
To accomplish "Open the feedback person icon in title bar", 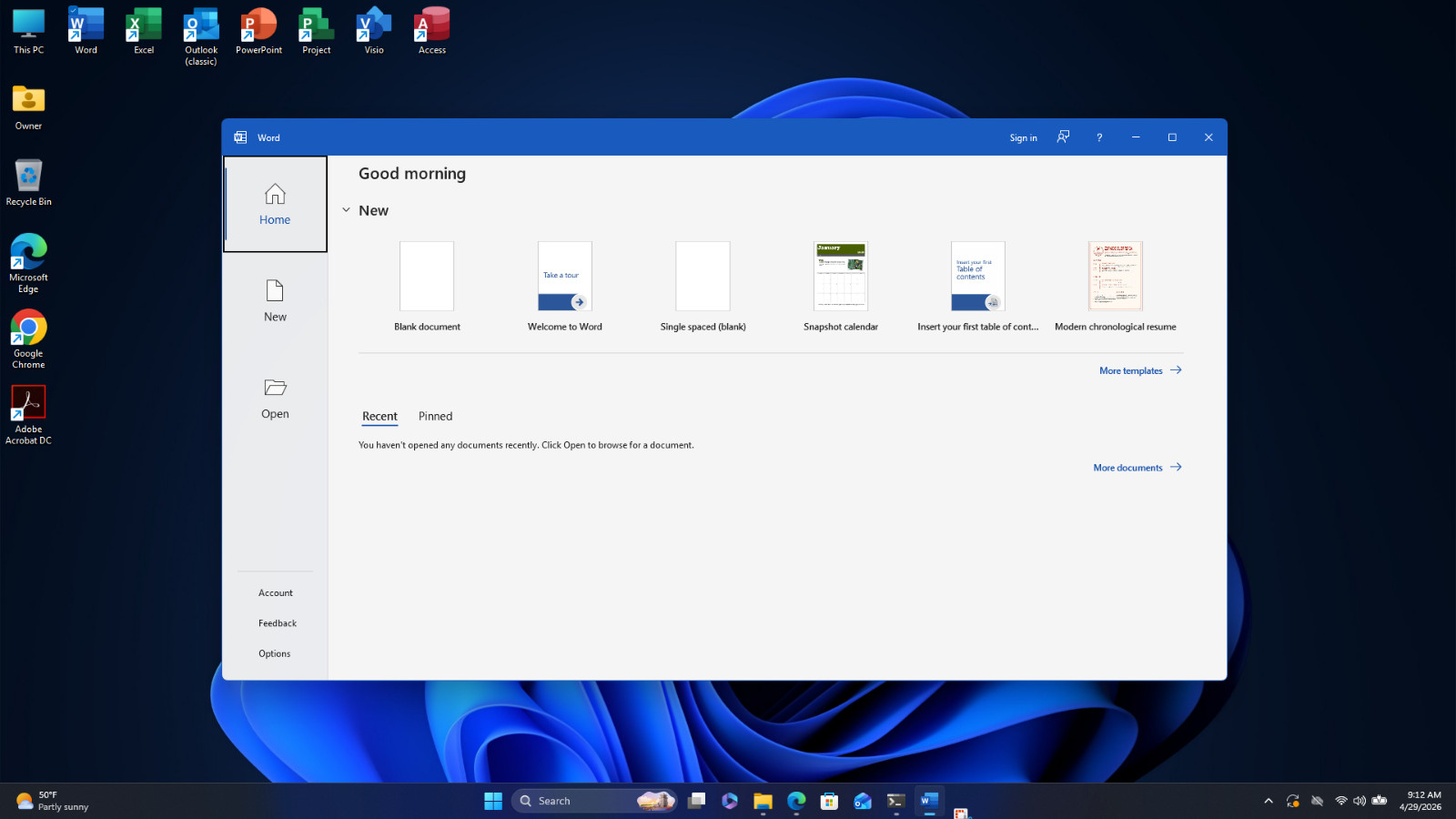I will [1063, 137].
